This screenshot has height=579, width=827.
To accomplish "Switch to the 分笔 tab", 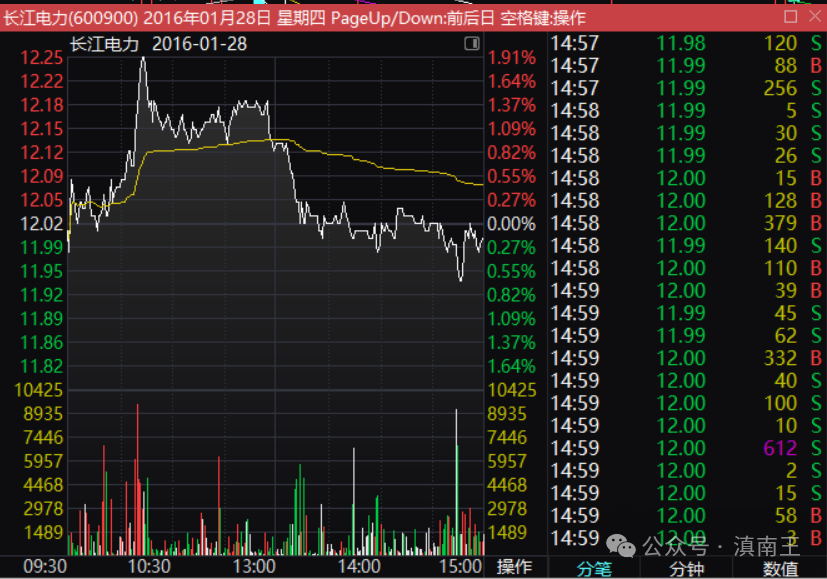I will coord(594,569).
